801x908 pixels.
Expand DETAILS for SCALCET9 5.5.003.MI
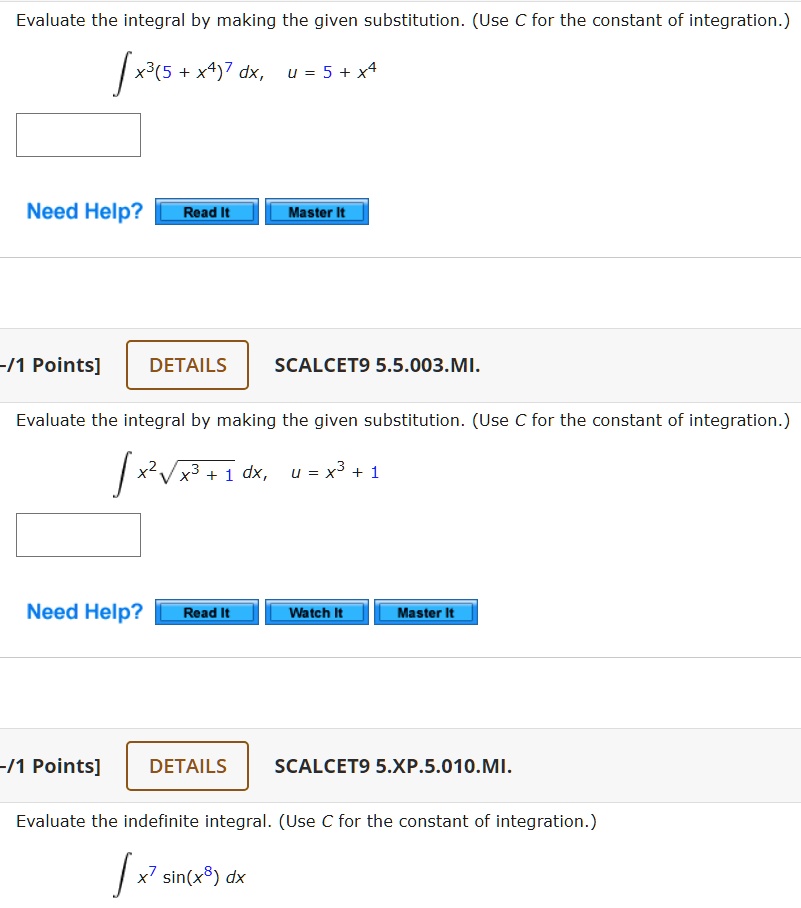point(187,365)
